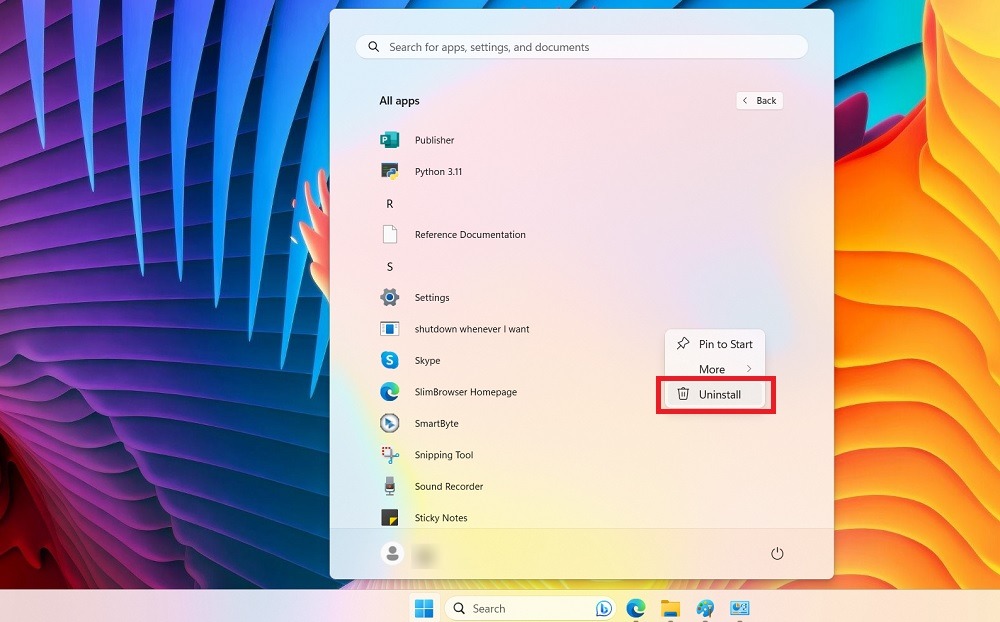Jump to the S section header
Viewport: 1000px width, 622px height.
coord(389,266)
